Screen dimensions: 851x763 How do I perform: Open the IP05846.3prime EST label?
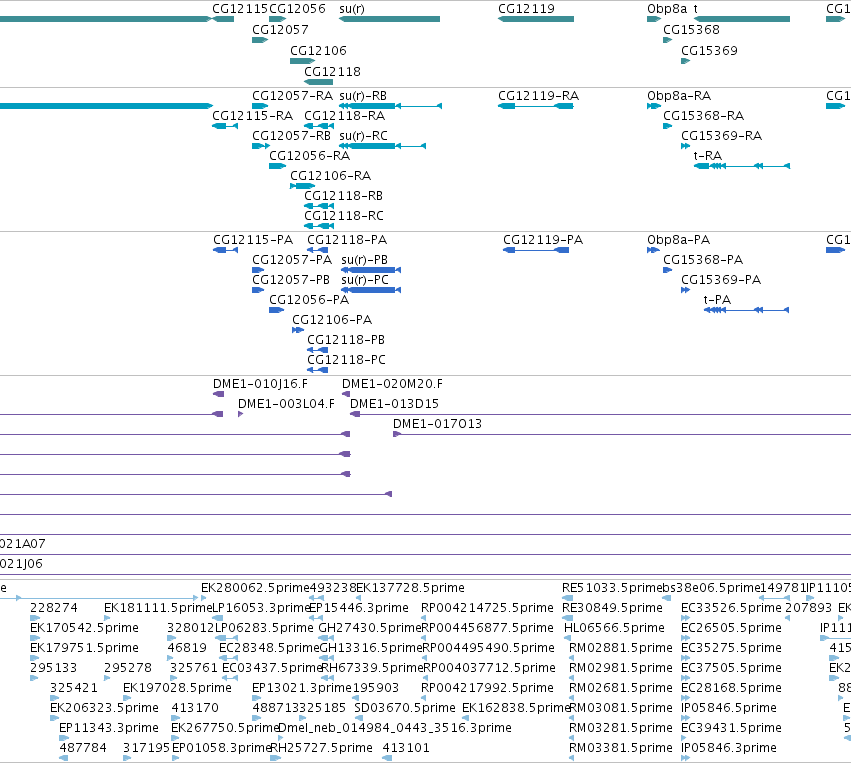[729, 748]
